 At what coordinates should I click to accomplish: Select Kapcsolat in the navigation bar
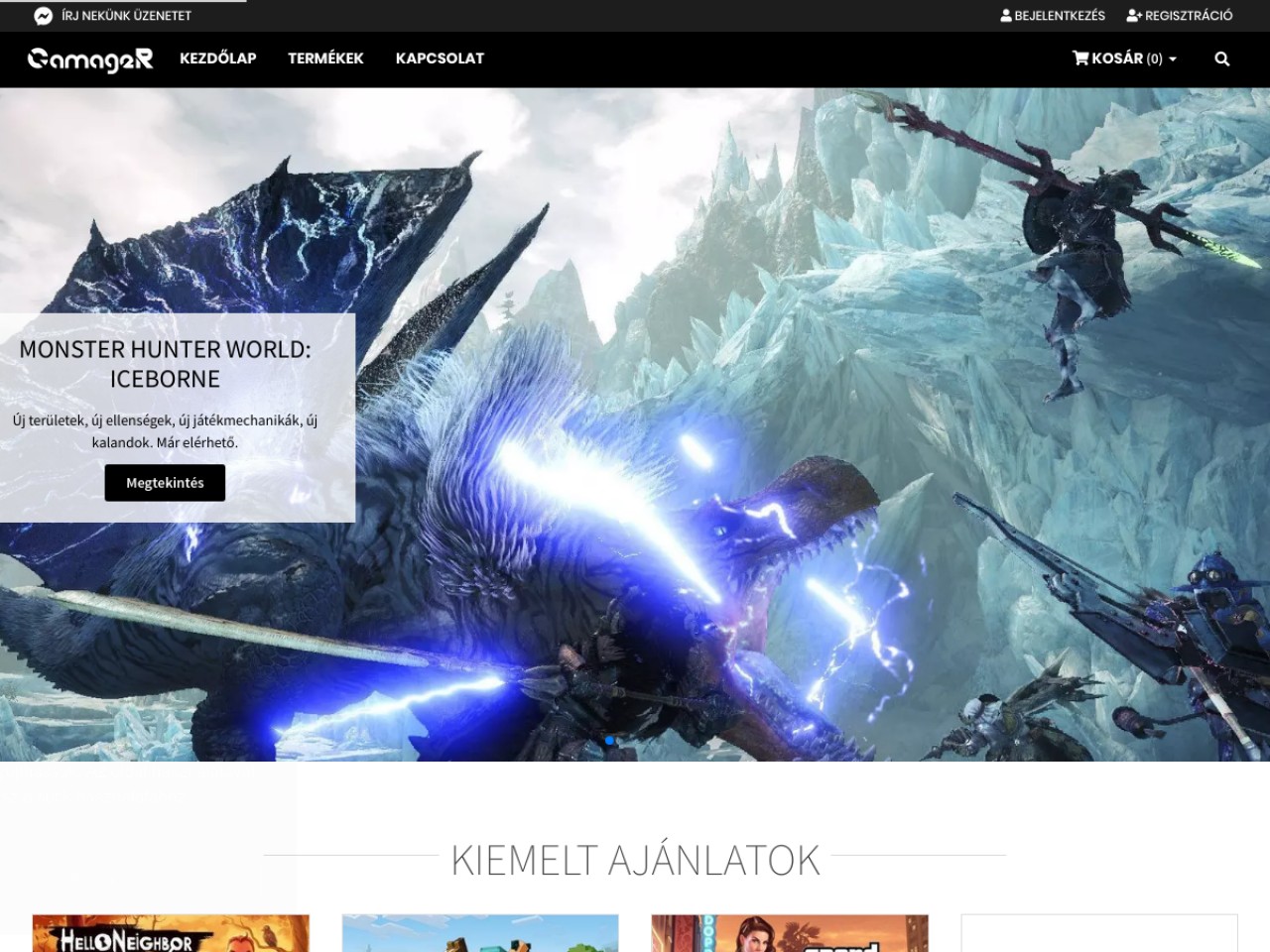coord(440,59)
